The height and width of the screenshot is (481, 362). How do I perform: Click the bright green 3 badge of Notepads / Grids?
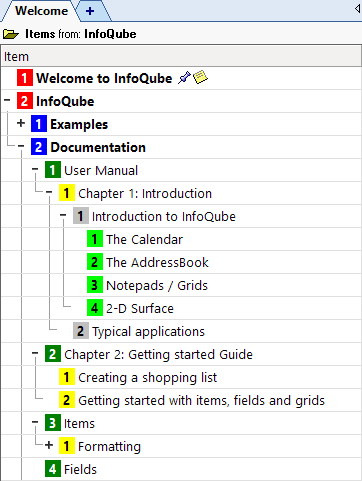pos(95,285)
